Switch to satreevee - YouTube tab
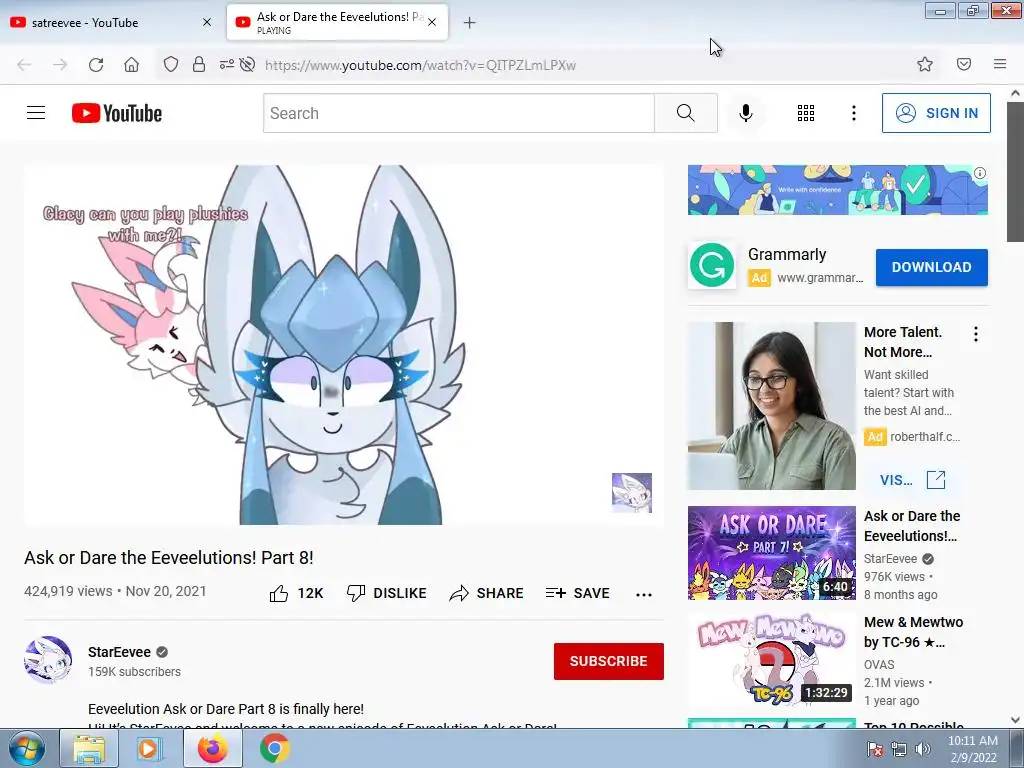1024x768 pixels. point(111,22)
